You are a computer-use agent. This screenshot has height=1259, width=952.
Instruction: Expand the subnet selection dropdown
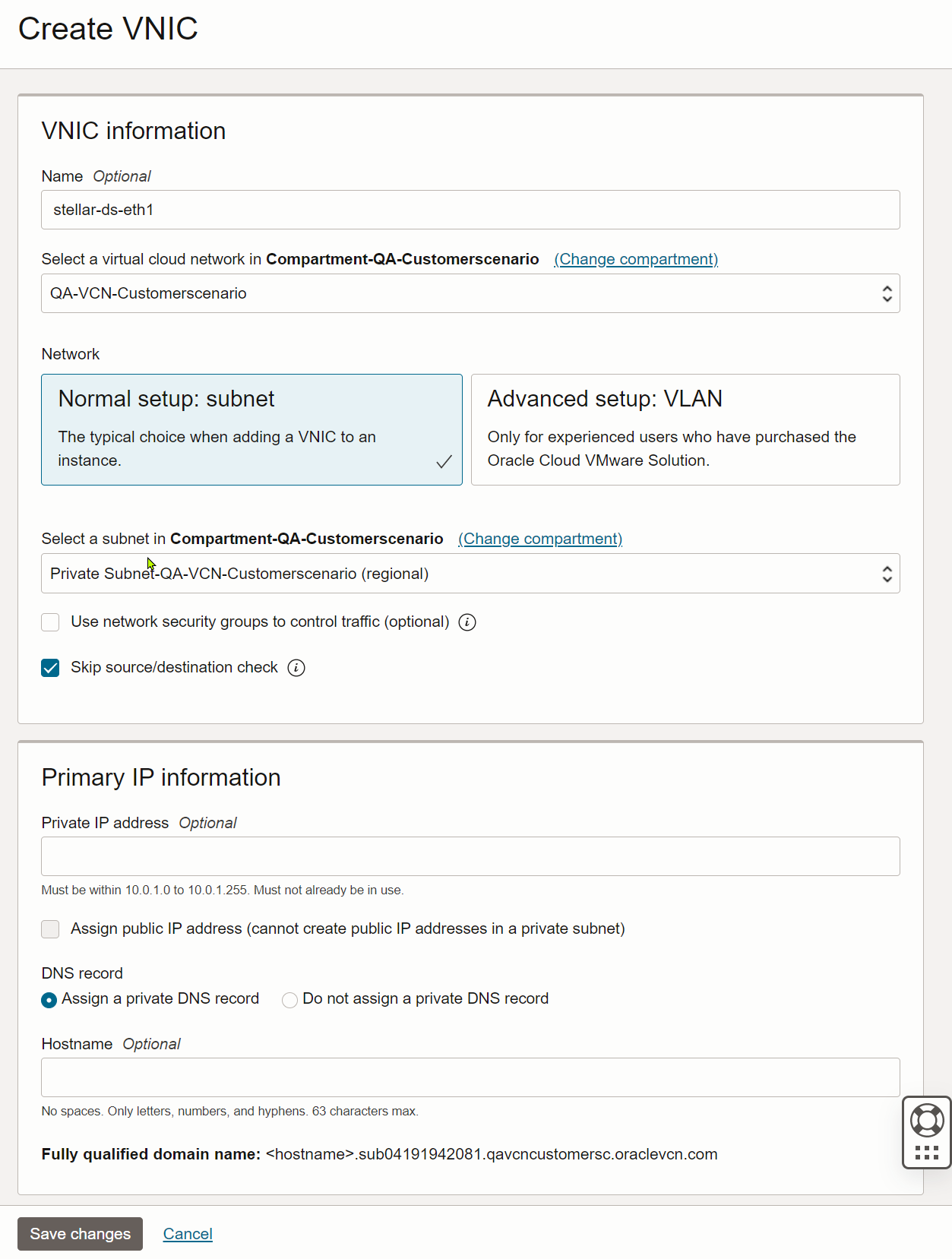[470, 574]
